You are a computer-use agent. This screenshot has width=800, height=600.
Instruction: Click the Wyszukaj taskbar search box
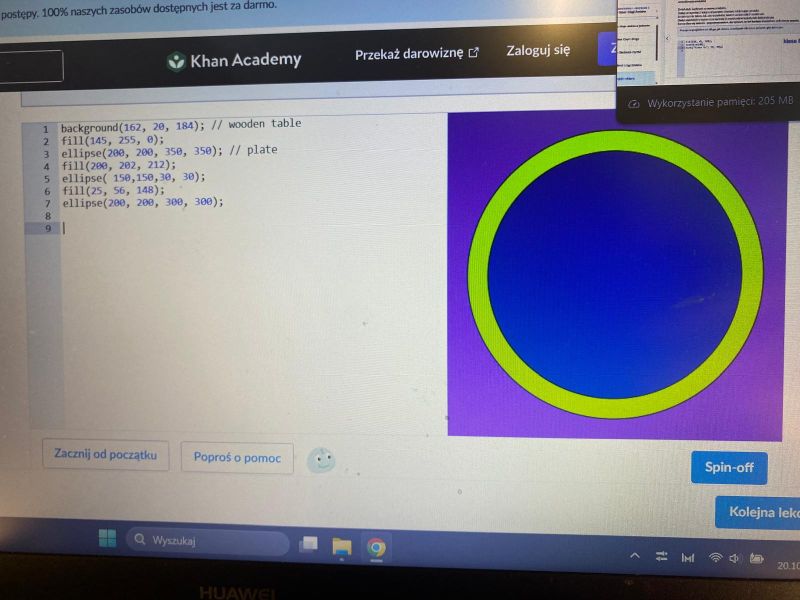point(207,540)
